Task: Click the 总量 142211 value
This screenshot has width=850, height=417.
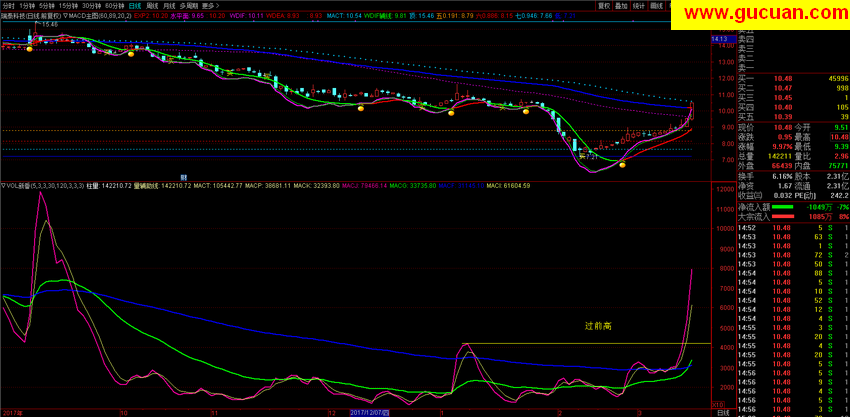Action: point(778,156)
